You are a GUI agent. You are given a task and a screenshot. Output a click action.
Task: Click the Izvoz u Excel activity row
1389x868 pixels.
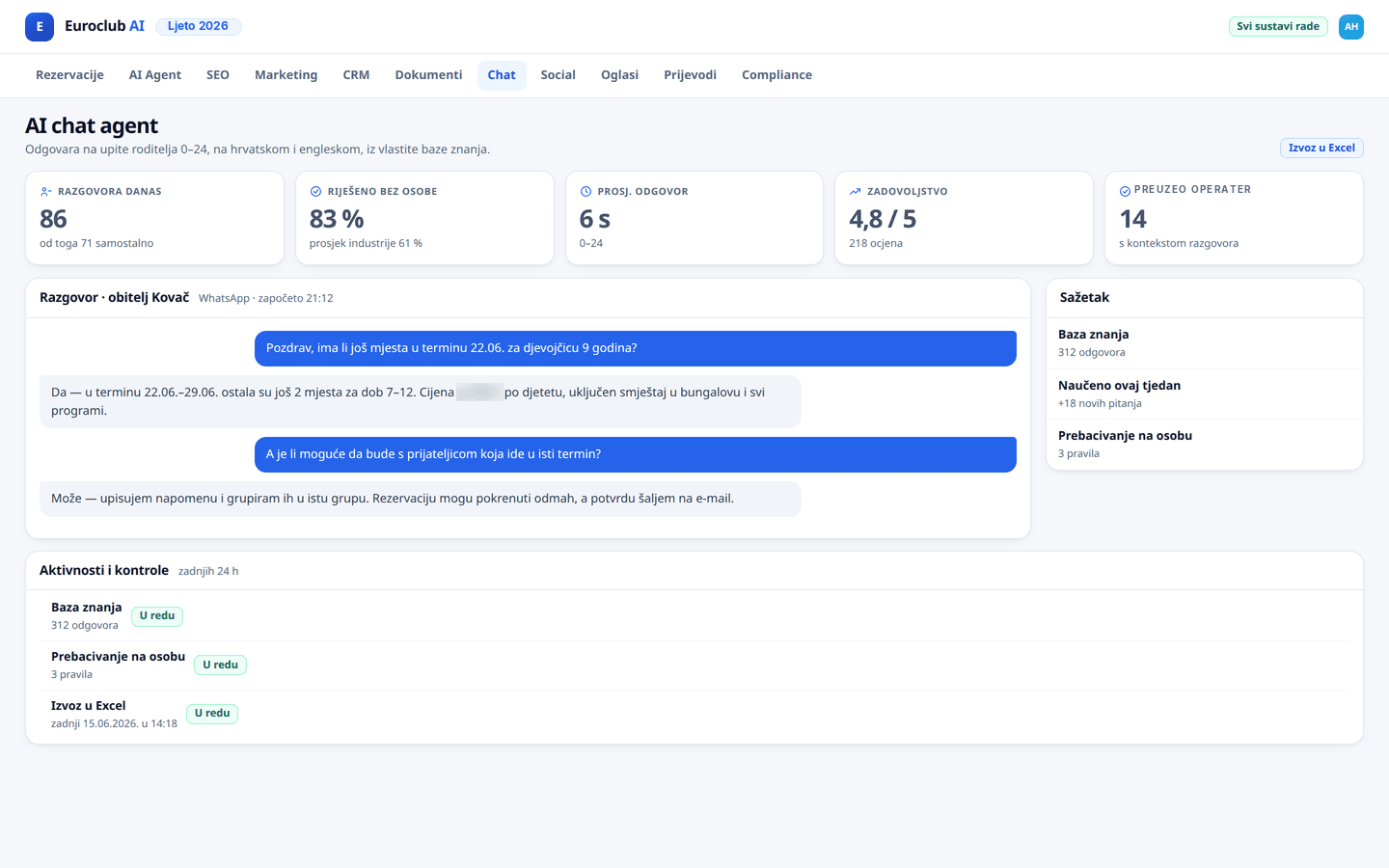694,715
